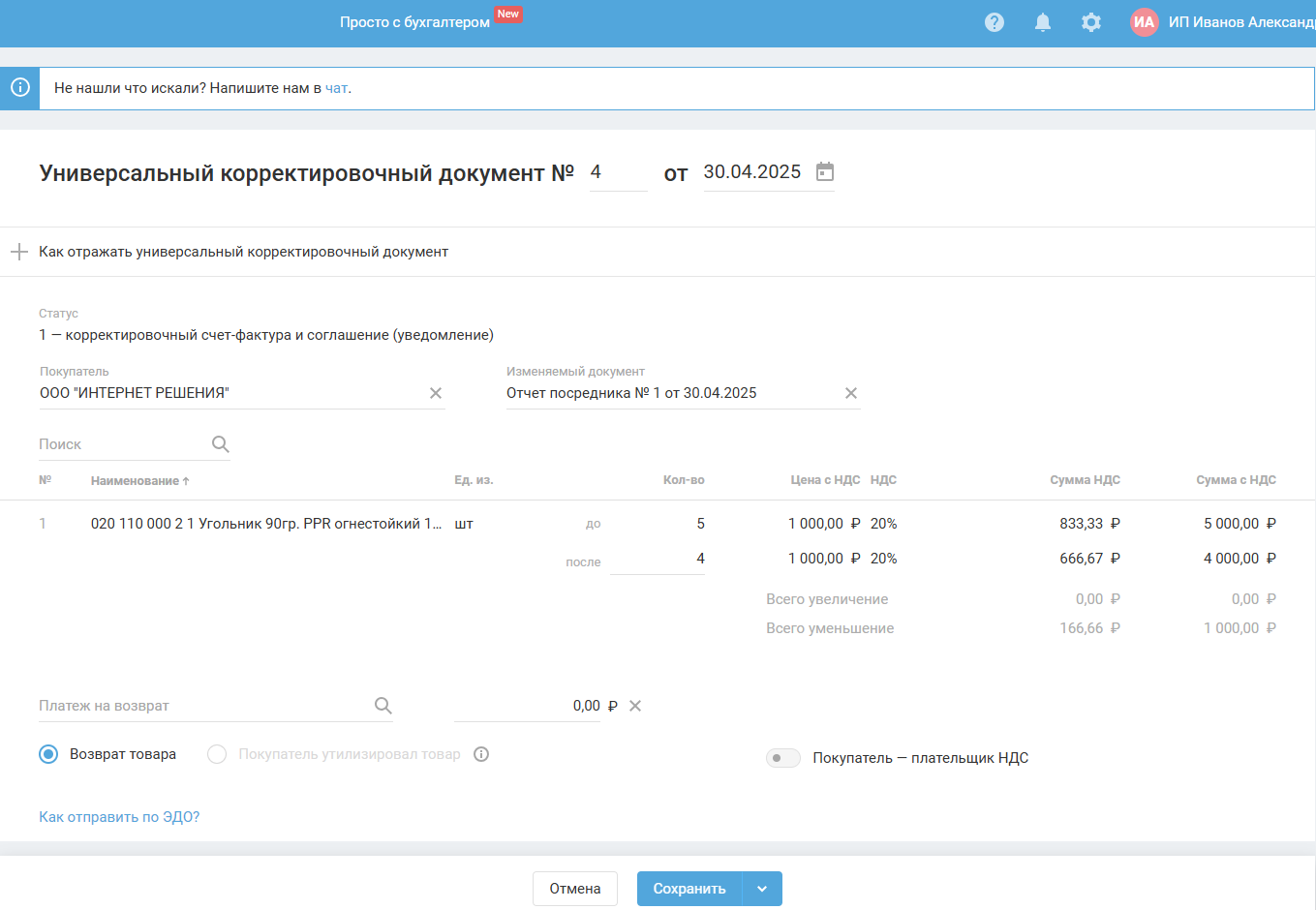Open dropdown arrow next to Сохранить
This screenshot has height=910, width=1316.
762,889
